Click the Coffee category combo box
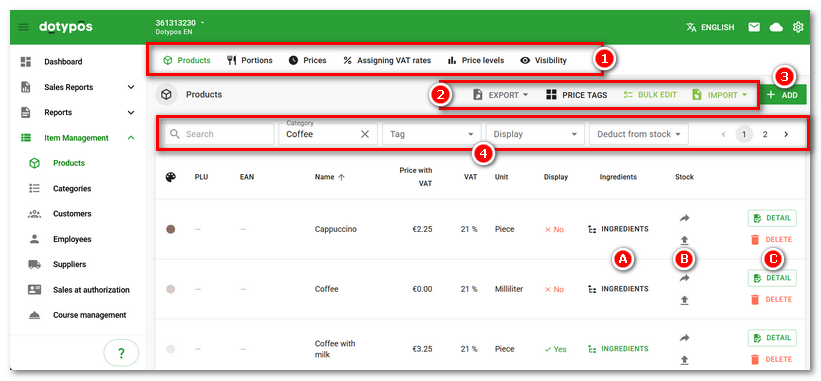This screenshot has width=821, height=381. pyautogui.click(x=327, y=134)
